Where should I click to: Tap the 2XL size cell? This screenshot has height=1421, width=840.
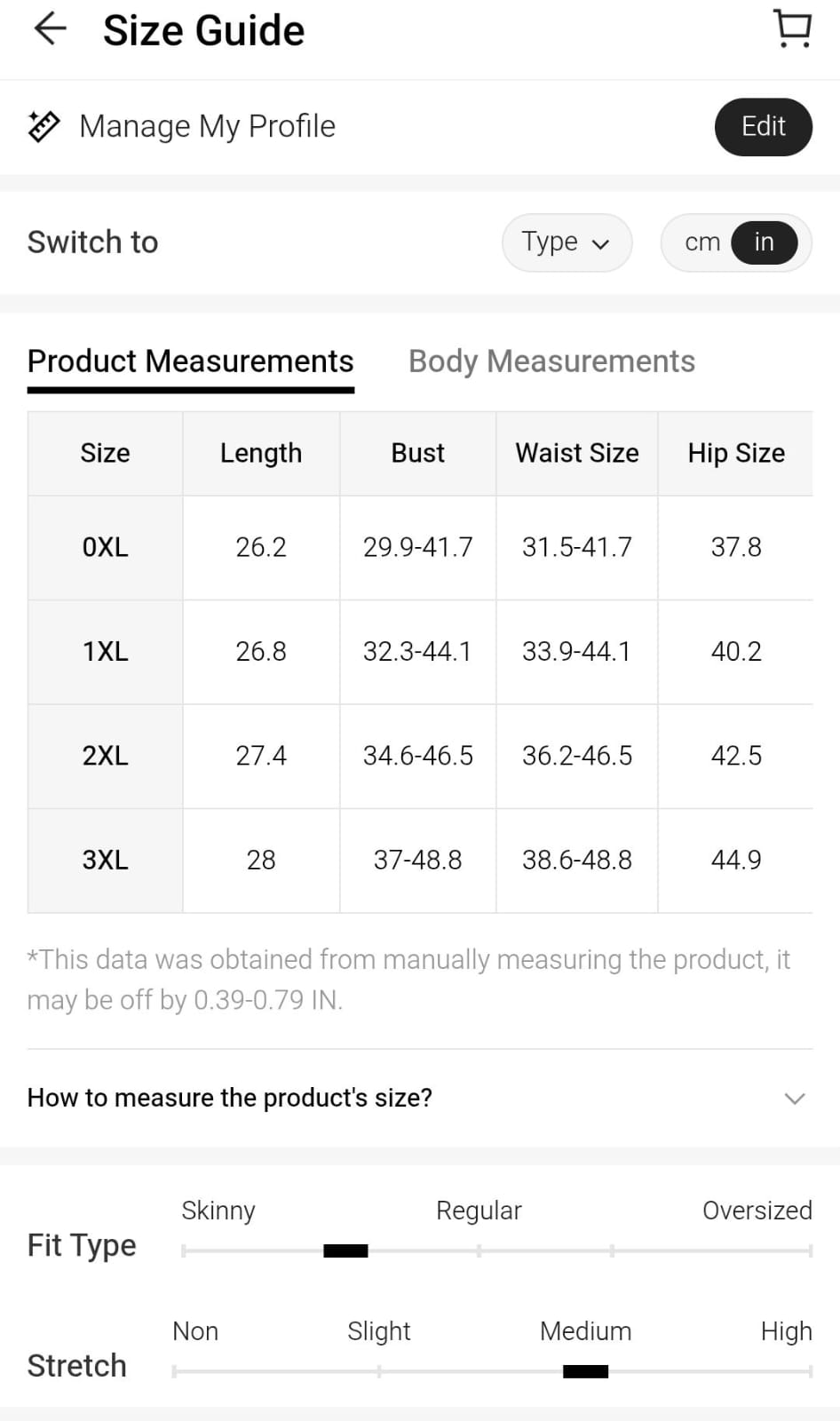105,756
